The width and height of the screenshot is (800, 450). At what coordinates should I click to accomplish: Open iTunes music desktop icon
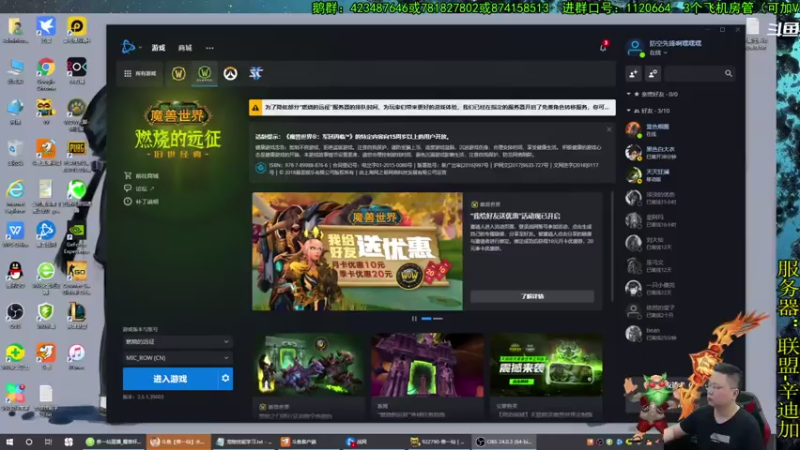(x=77, y=357)
